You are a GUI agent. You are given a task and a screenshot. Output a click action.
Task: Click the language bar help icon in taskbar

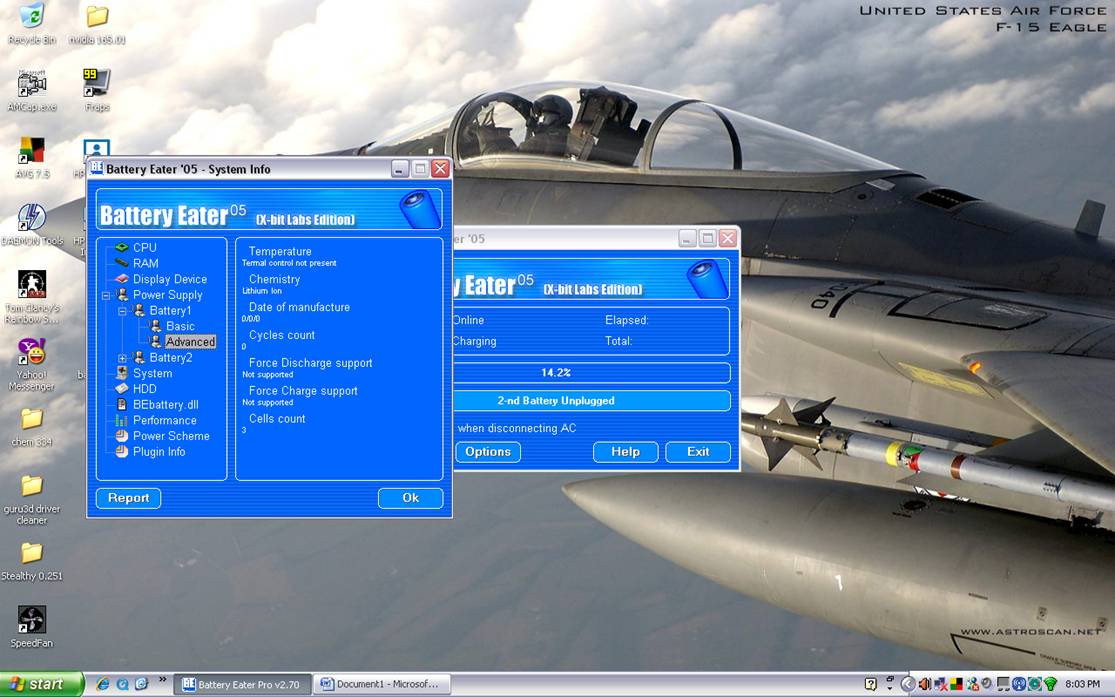click(x=871, y=684)
